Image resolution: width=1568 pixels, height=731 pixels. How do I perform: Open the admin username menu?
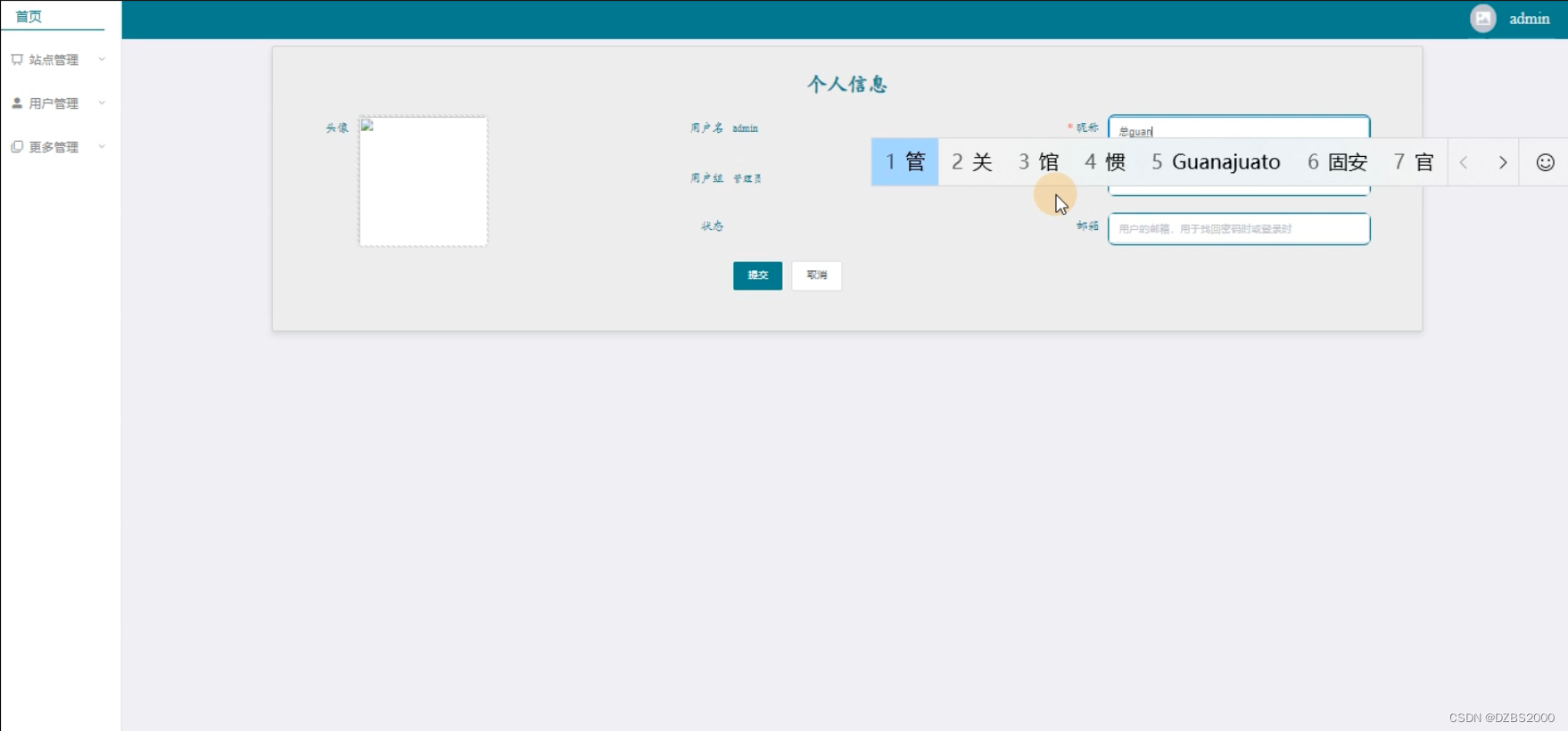tap(1529, 19)
